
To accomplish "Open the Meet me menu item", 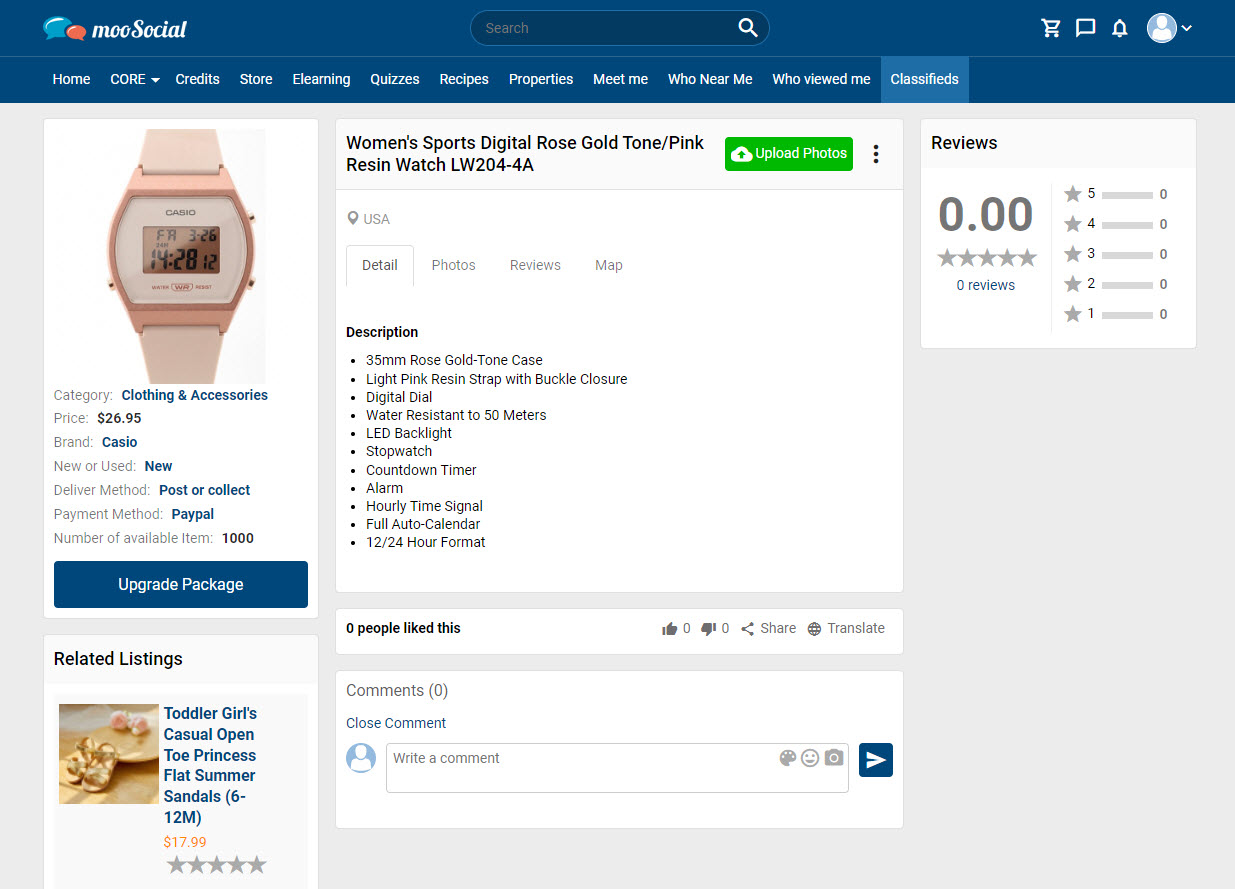I will click(x=620, y=79).
